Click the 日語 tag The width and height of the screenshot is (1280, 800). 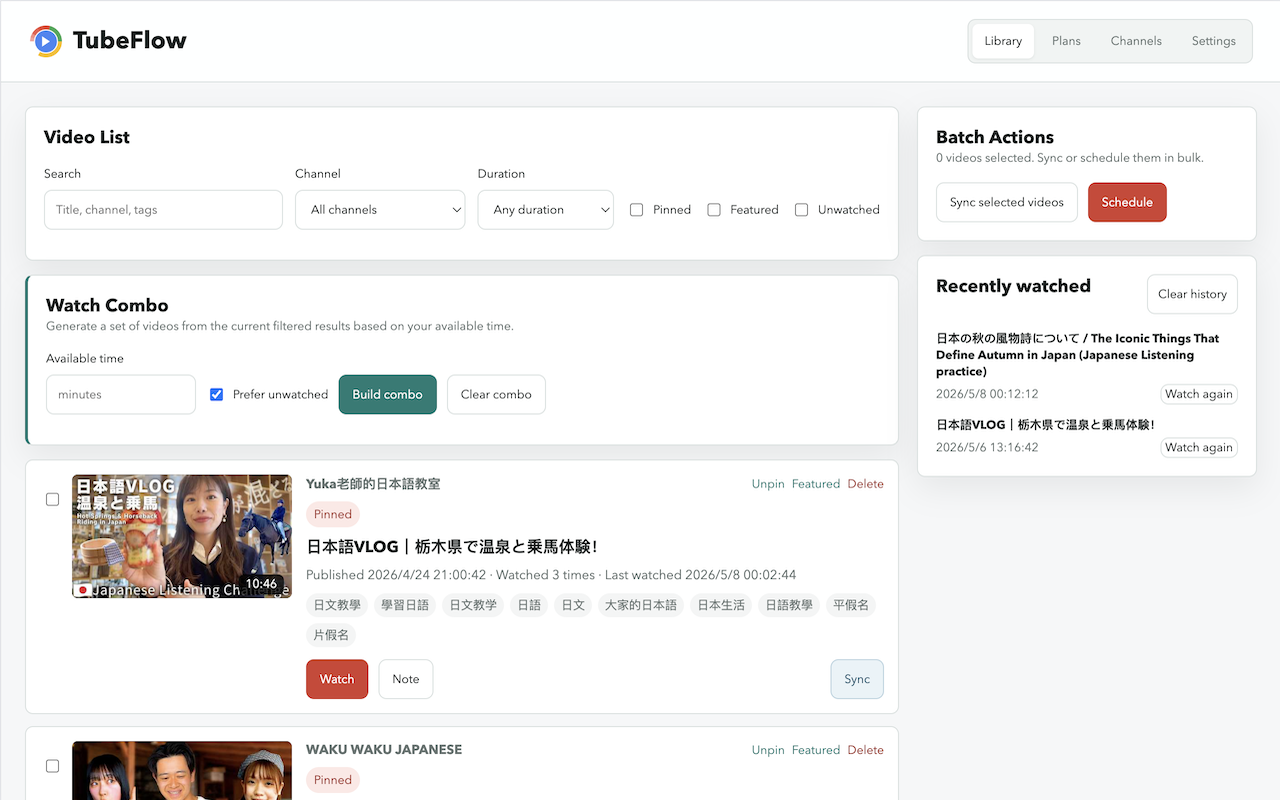point(529,605)
